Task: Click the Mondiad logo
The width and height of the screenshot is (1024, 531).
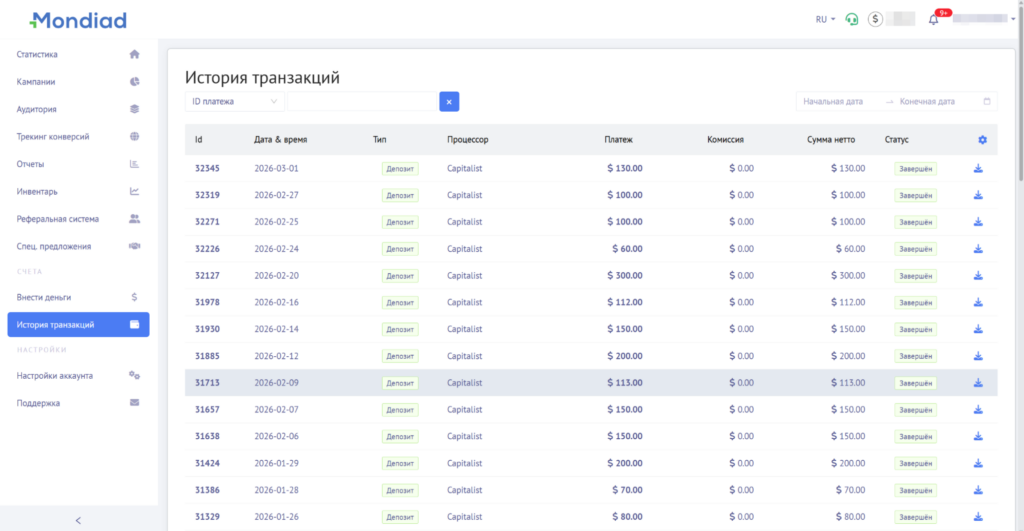Action: [x=78, y=19]
